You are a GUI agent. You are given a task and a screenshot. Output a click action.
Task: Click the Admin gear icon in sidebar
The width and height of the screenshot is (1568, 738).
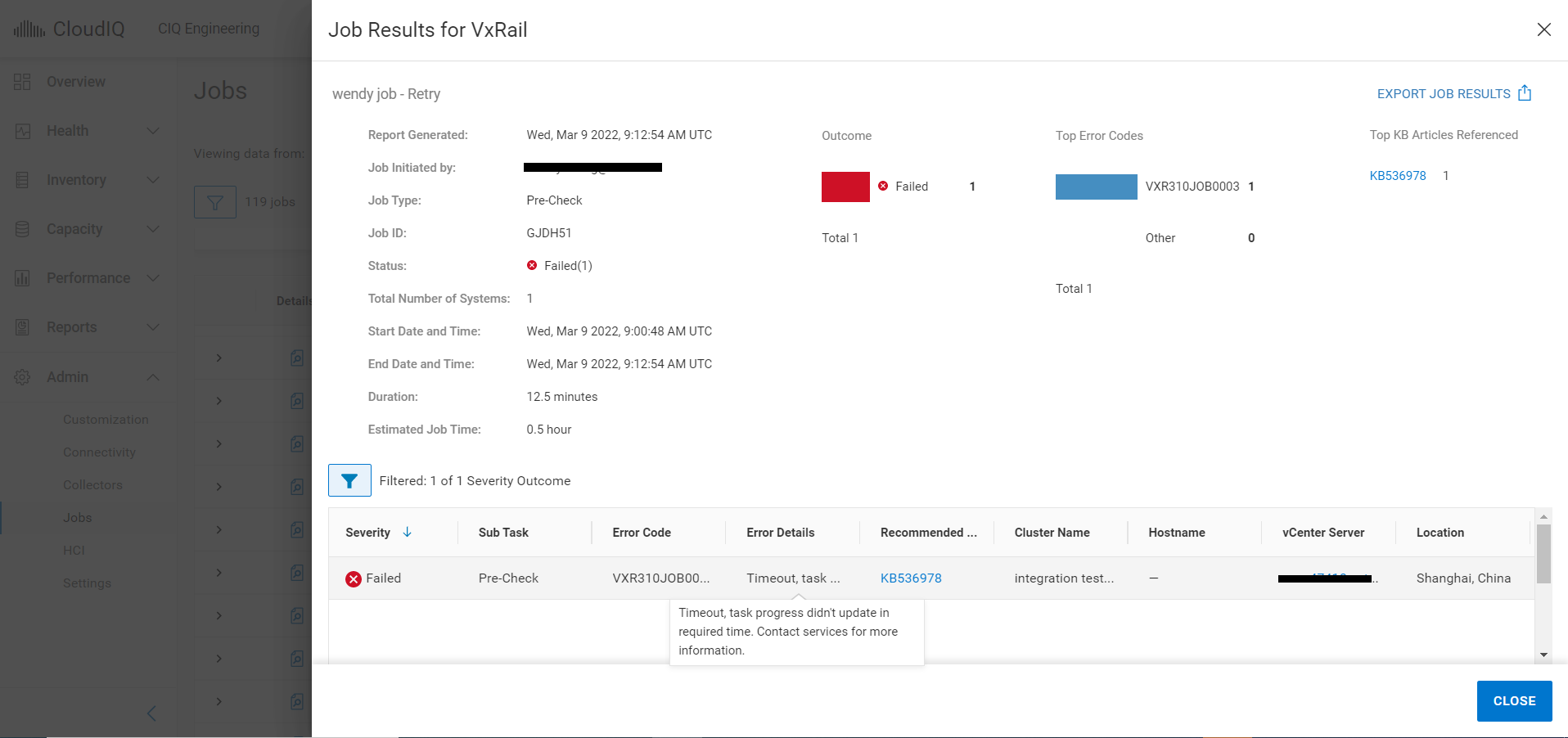(x=23, y=377)
